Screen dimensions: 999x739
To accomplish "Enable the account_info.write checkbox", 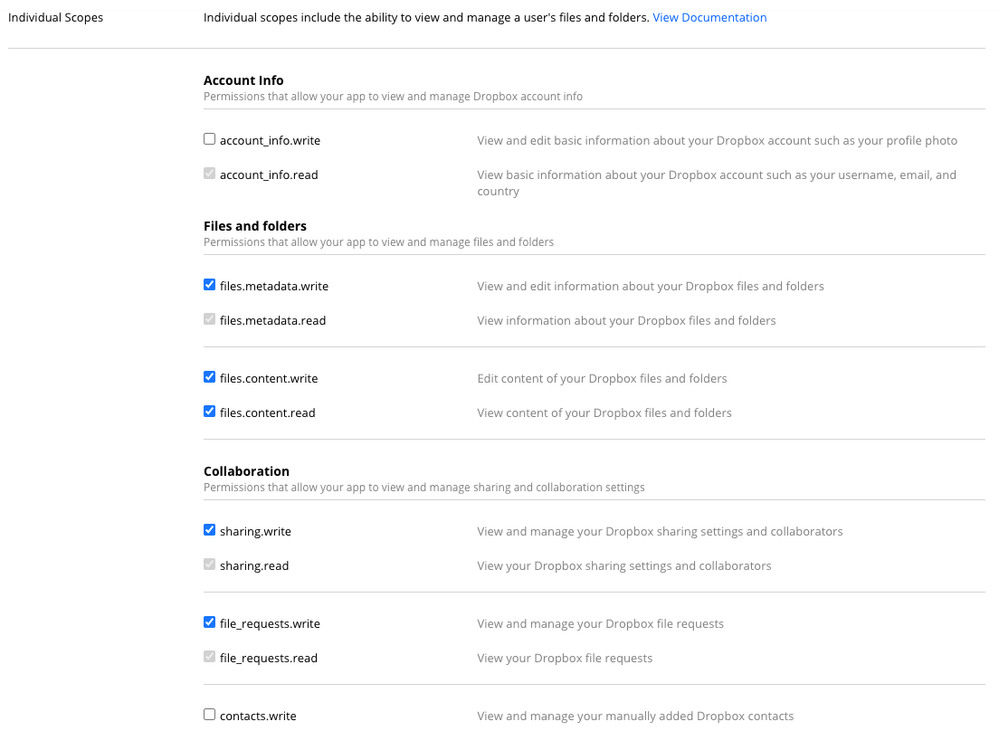I will (x=209, y=140).
